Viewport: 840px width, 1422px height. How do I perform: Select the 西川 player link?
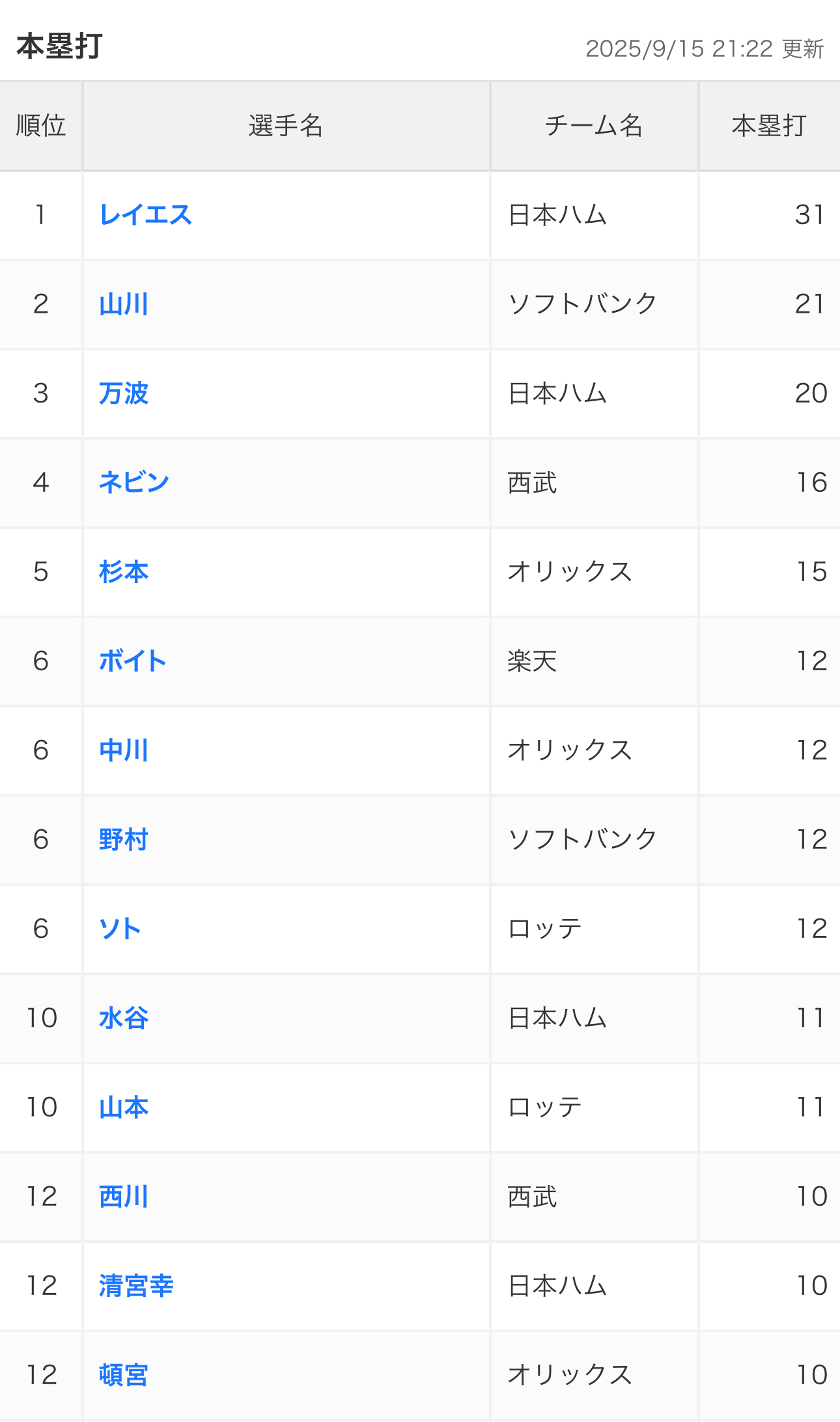point(124,1197)
